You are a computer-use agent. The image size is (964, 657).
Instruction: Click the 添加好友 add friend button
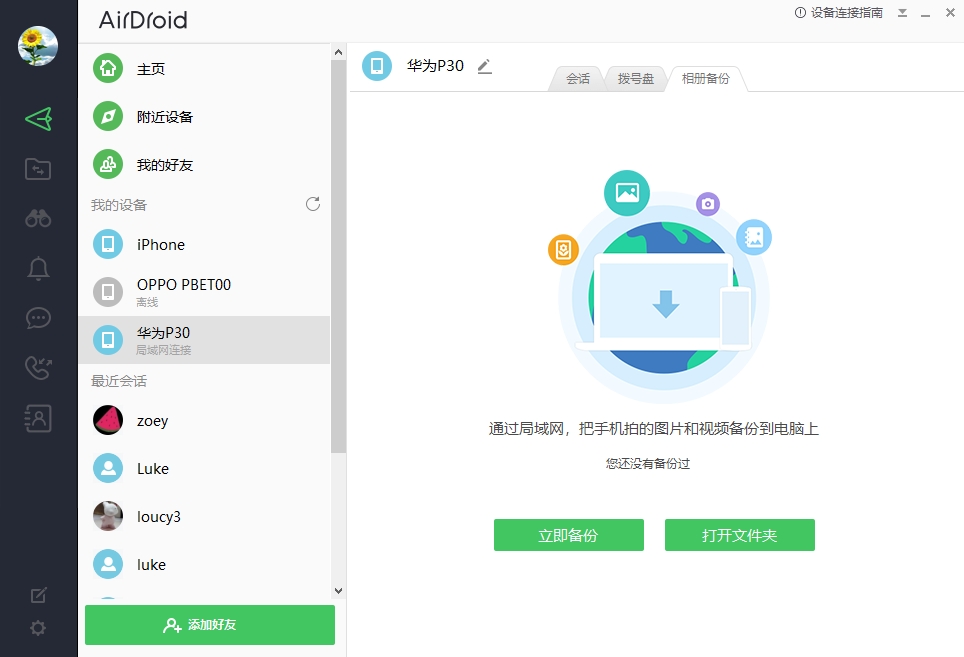pyautogui.click(x=210, y=625)
